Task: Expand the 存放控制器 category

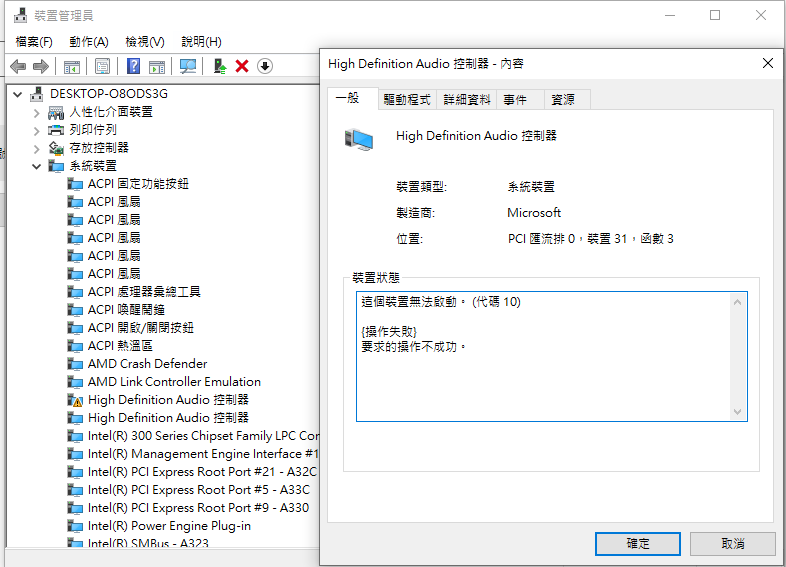Action: click(x=36, y=149)
